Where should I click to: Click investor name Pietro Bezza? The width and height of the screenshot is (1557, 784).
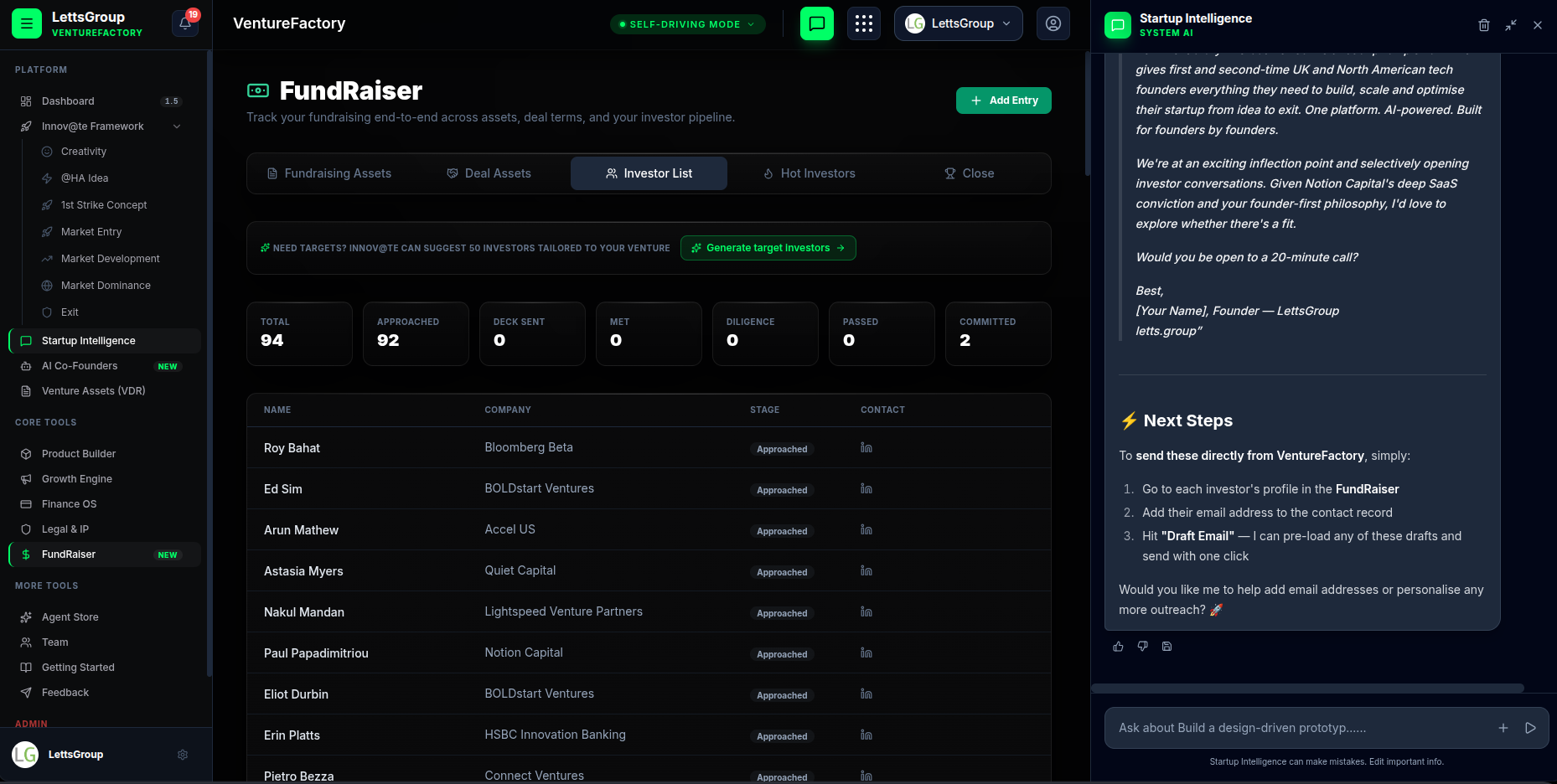click(x=298, y=776)
